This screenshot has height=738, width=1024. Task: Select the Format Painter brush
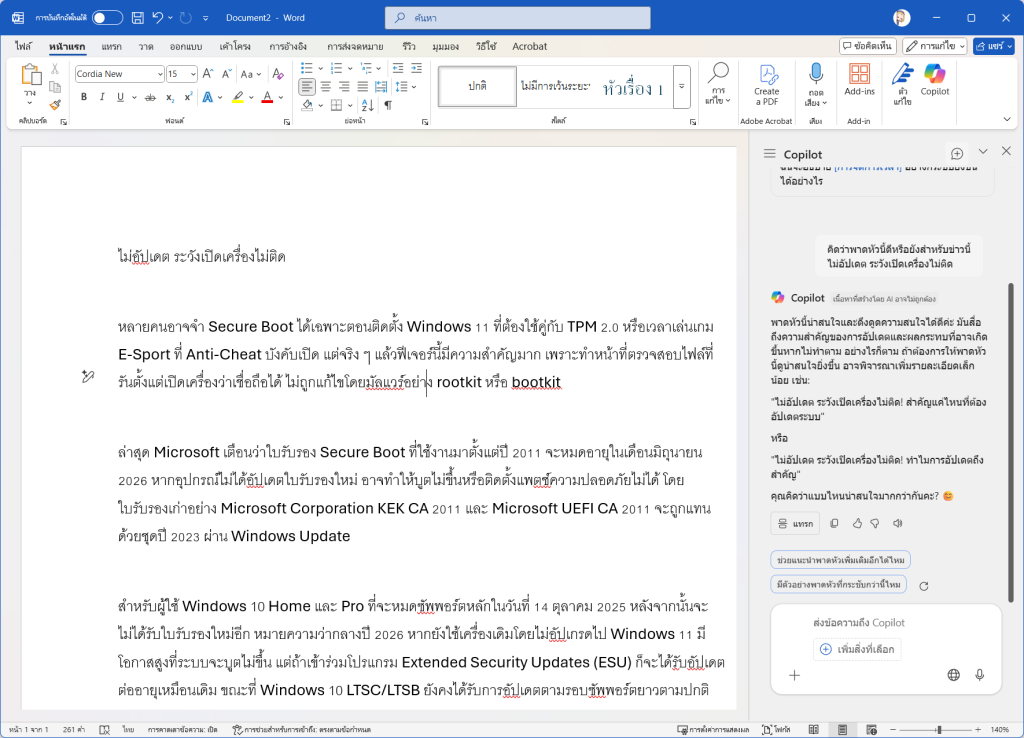click(55, 104)
